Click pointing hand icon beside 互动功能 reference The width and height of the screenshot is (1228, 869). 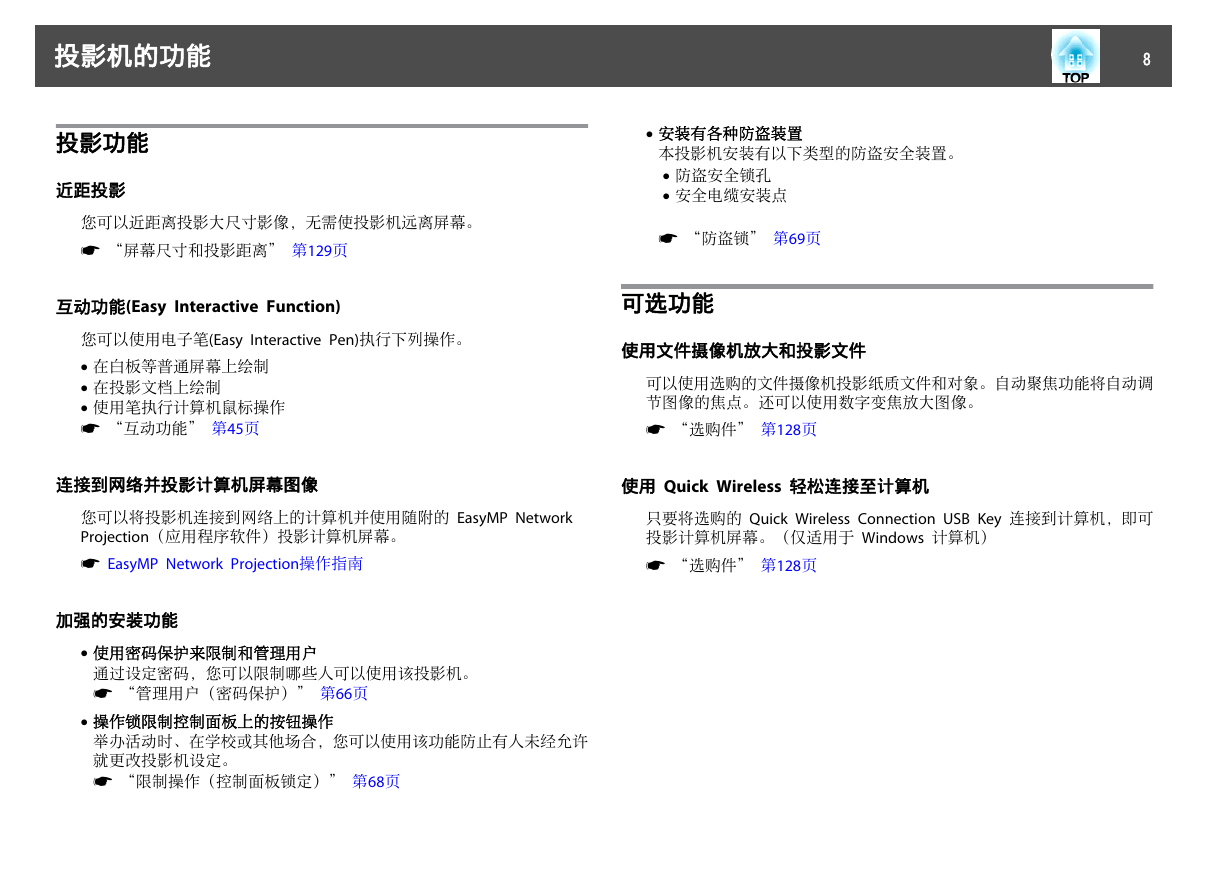[92, 428]
